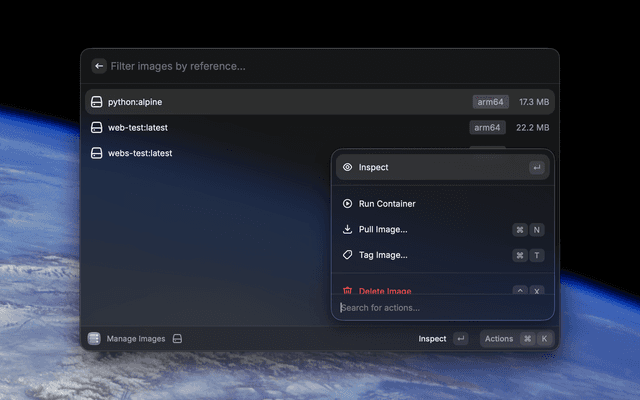The height and width of the screenshot is (400, 640).
Task: Click the Manage Images label
Action: 136,339
